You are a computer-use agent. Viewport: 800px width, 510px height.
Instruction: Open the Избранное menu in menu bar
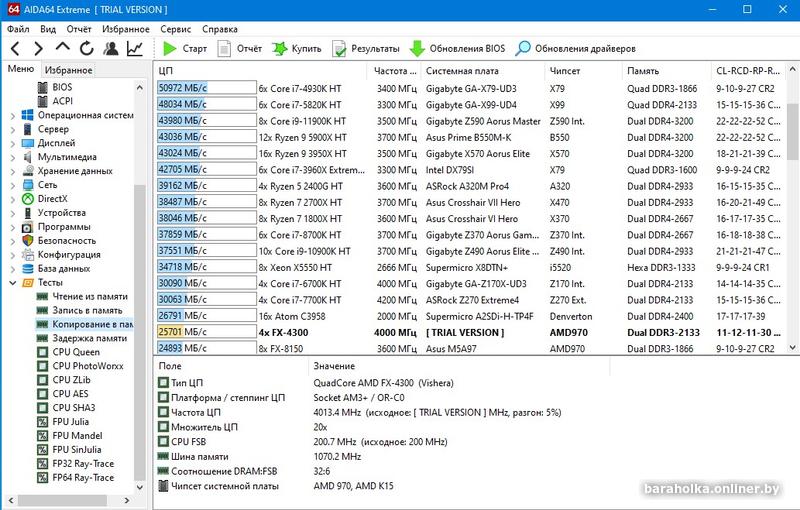tap(126, 29)
